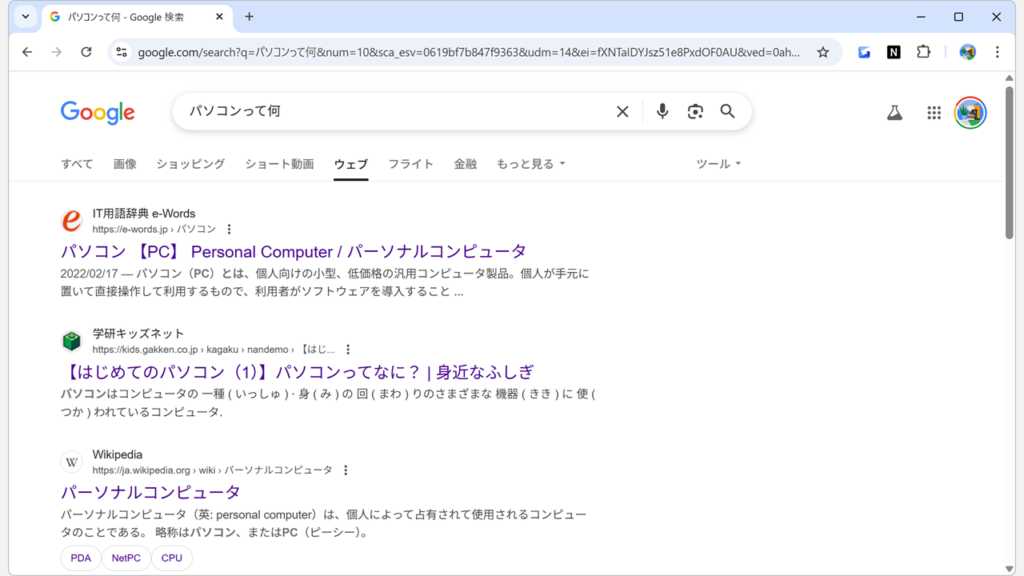1024x576 pixels.
Task: Open a new tab with plus button
Action: (x=249, y=17)
